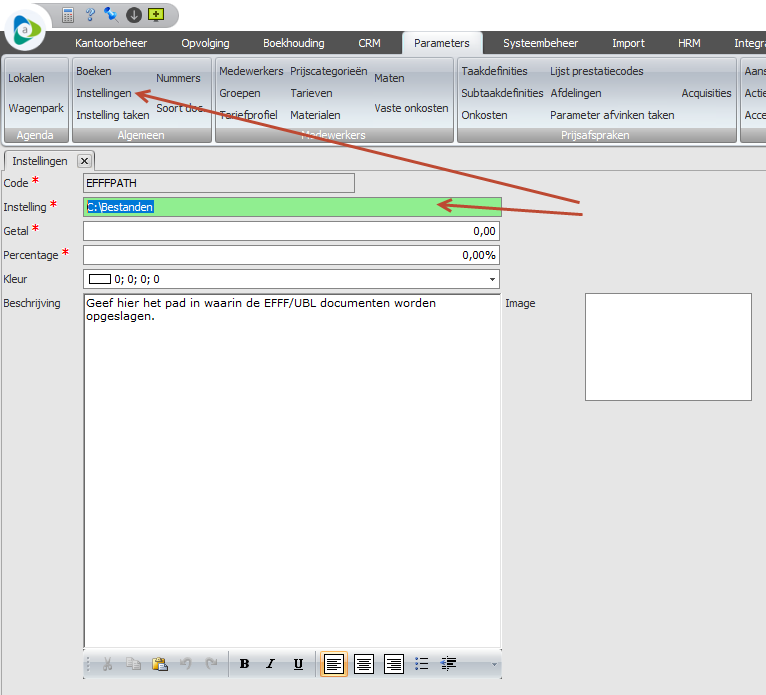Switch to the Boekhouding ribbon tab
This screenshot has width=766, height=695.
click(x=294, y=43)
